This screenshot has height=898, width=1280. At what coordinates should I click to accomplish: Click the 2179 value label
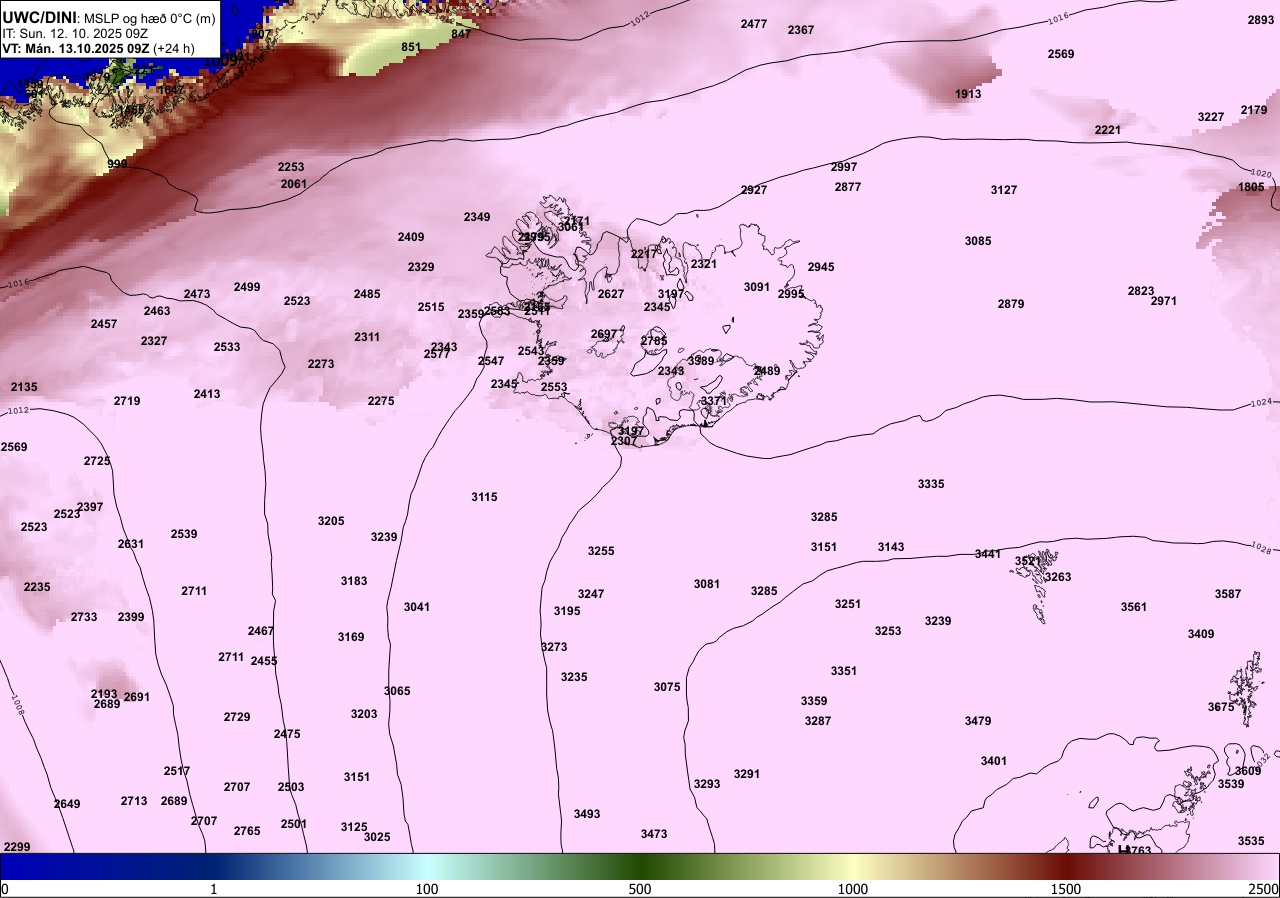coord(1254,110)
